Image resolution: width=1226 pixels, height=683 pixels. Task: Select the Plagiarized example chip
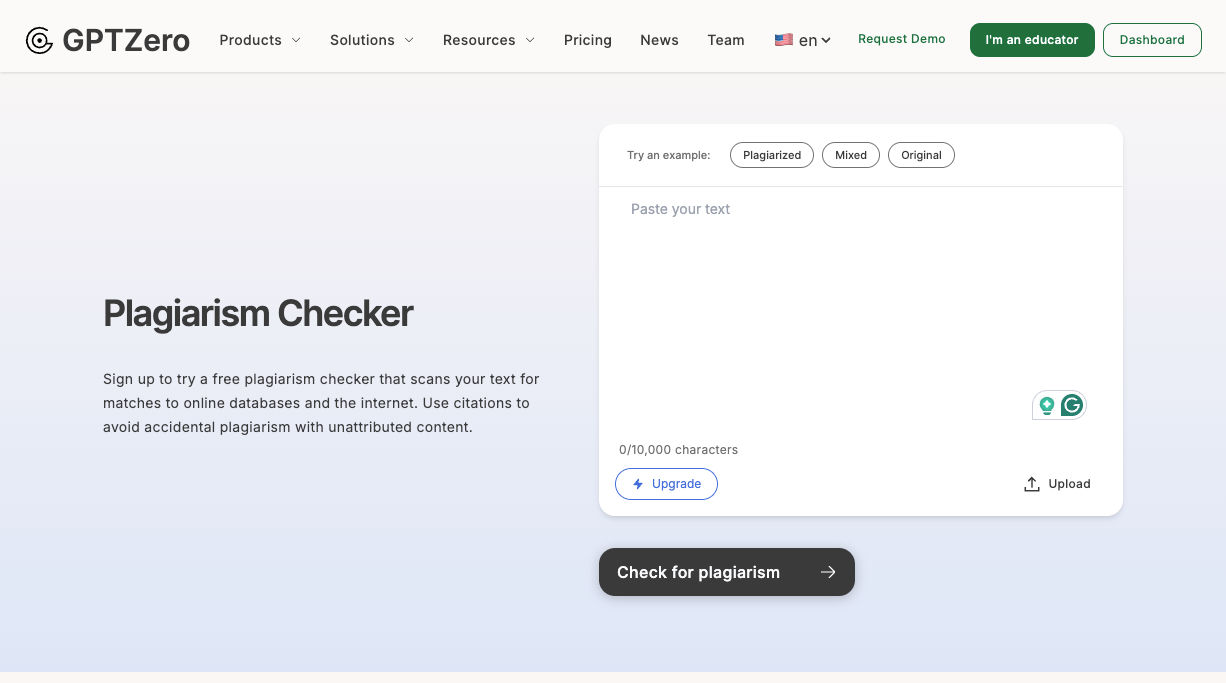tap(772, 155)
